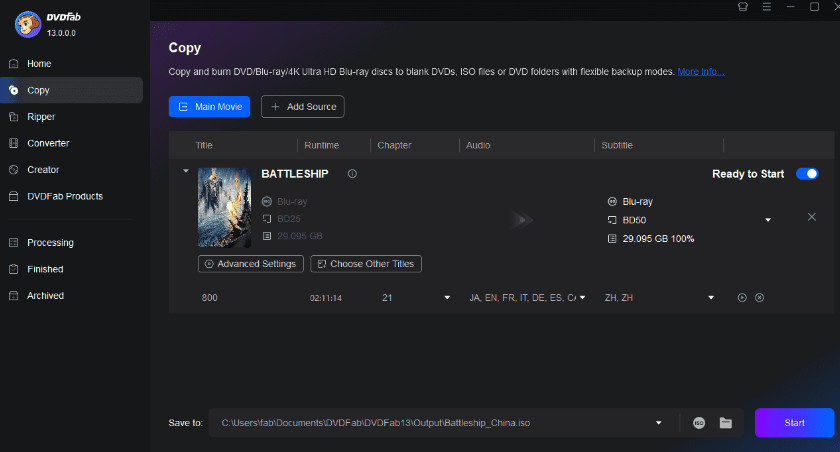Screen dimensions: 840x452
Task: Preview title 800 with play icon
Action: (x=742, y=298)
